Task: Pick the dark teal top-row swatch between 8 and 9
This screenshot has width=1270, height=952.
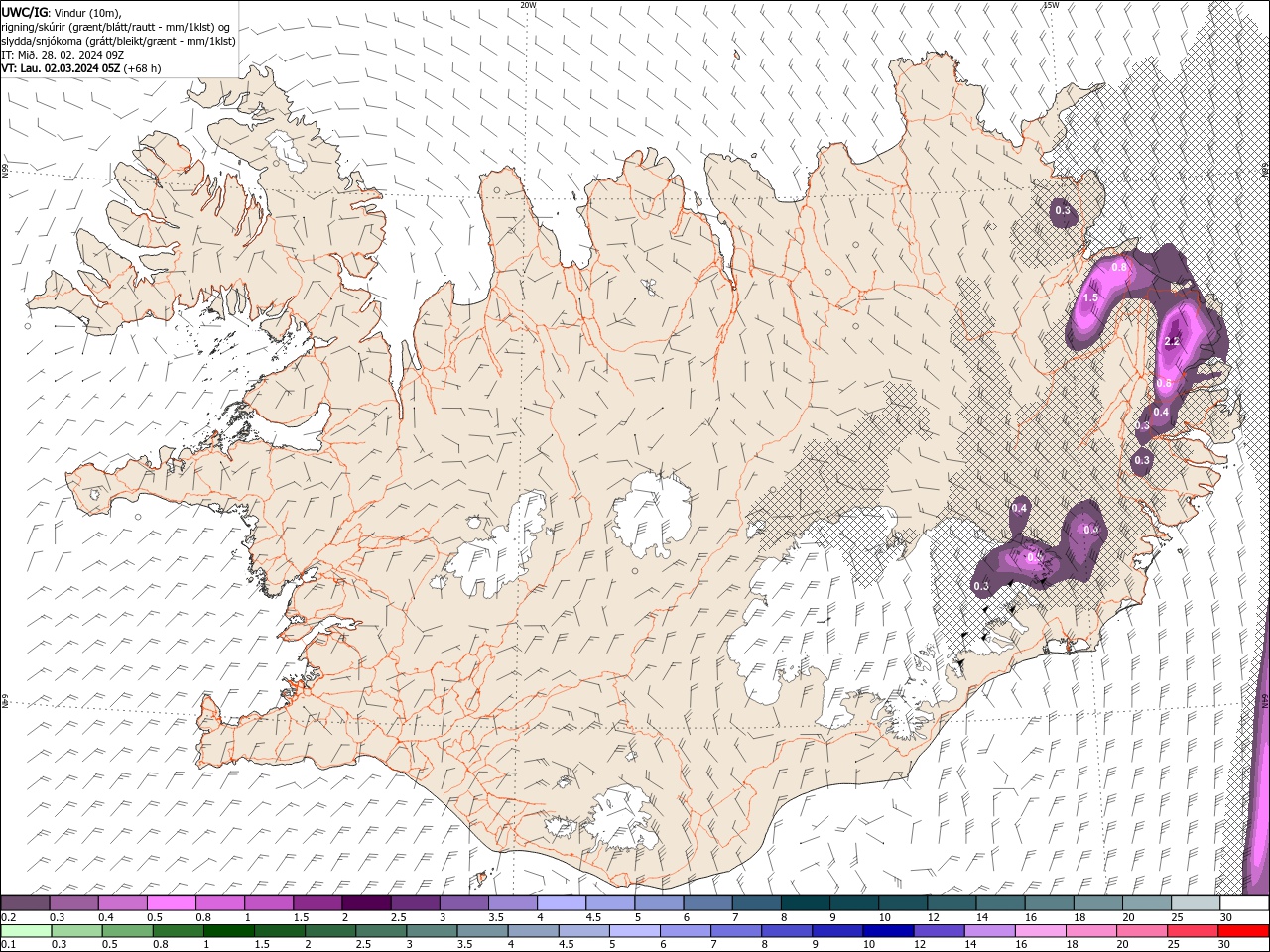Action: pos(806,902)
